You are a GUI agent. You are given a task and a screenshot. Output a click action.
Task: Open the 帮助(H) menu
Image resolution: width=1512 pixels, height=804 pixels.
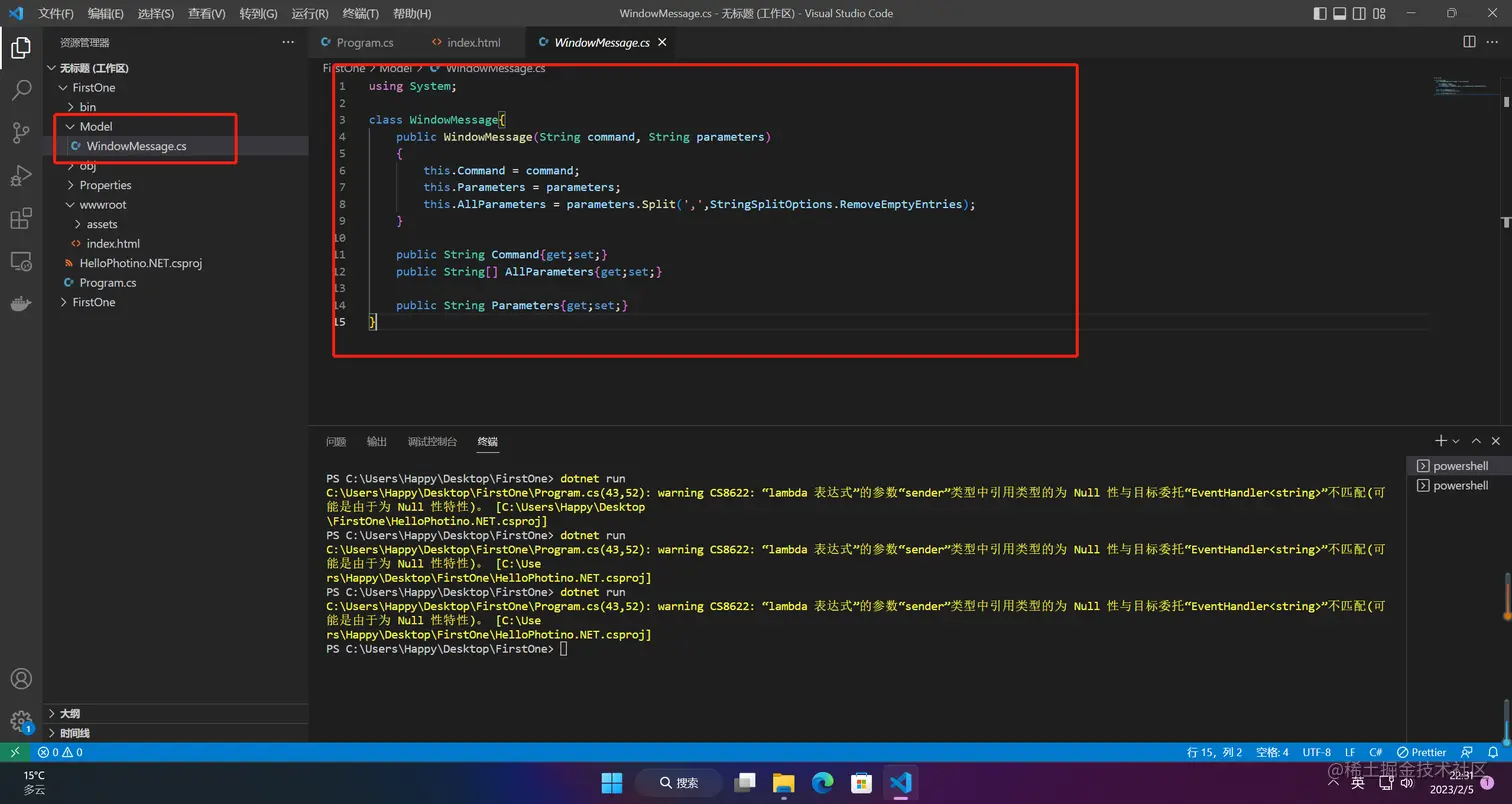(412, 13)
